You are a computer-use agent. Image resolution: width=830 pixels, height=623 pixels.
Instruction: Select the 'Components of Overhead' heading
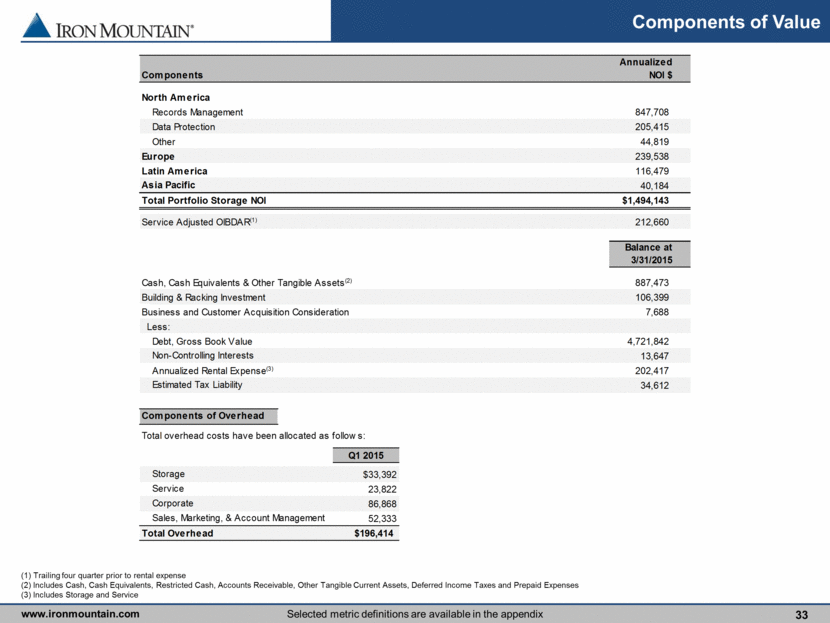[203, 416]
